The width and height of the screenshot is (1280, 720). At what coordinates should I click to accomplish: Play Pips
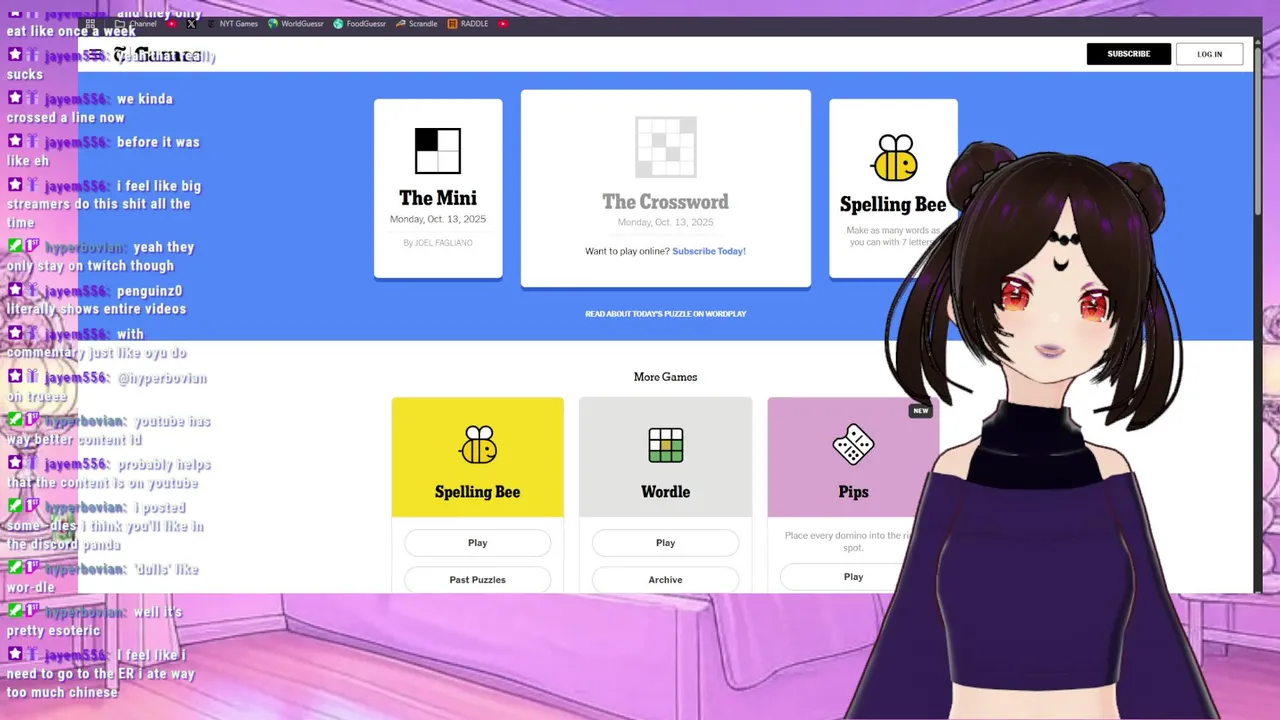point(853,577)
